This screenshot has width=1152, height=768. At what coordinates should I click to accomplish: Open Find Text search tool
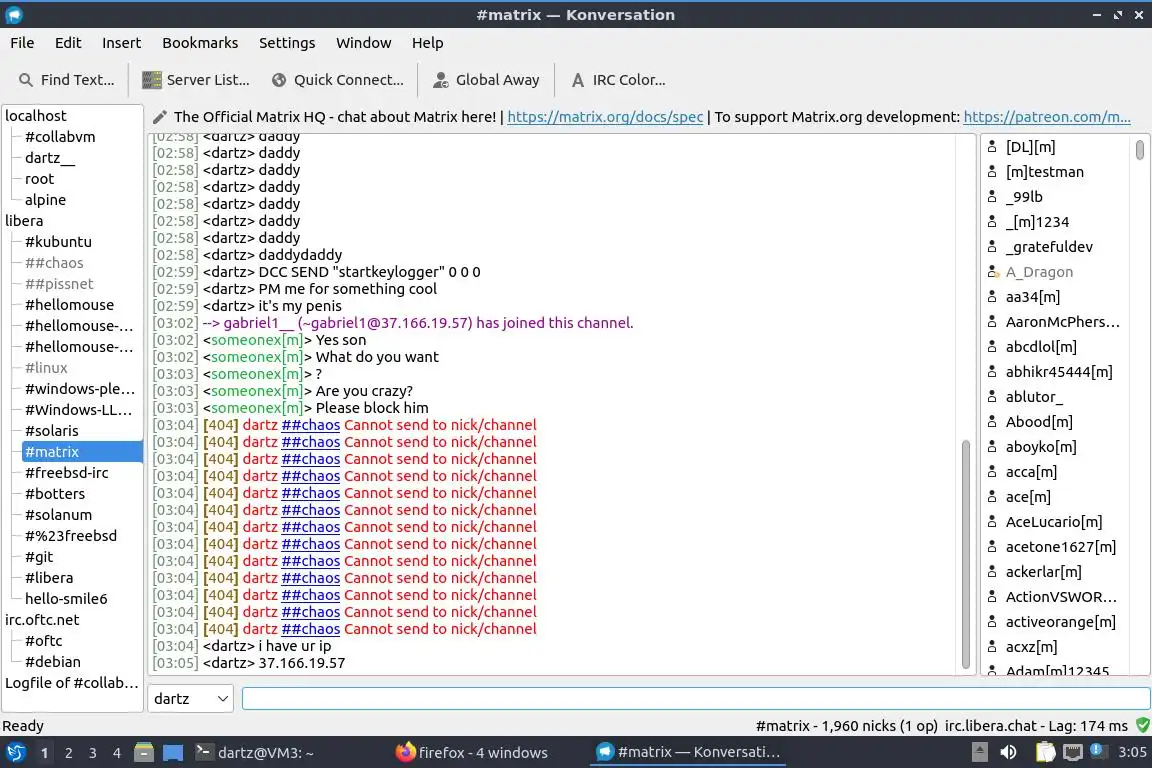pos(66,80)
